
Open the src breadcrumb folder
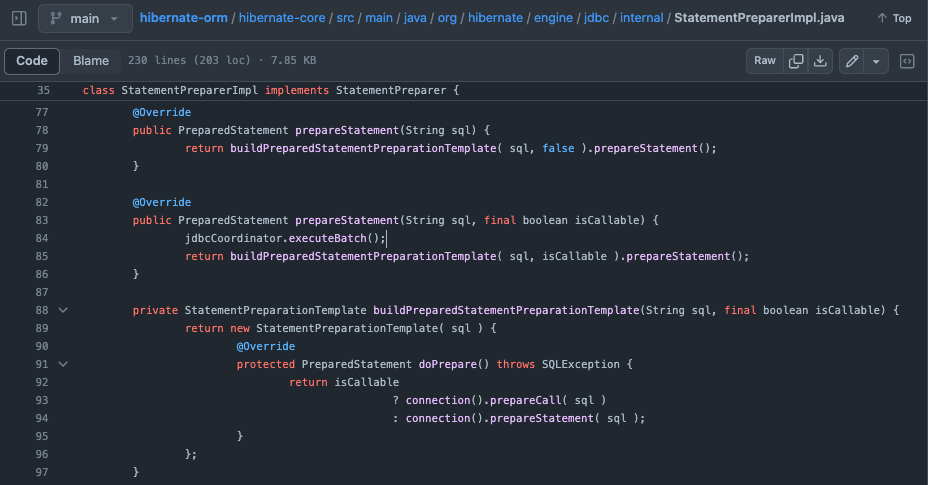(x=345, y=18)
